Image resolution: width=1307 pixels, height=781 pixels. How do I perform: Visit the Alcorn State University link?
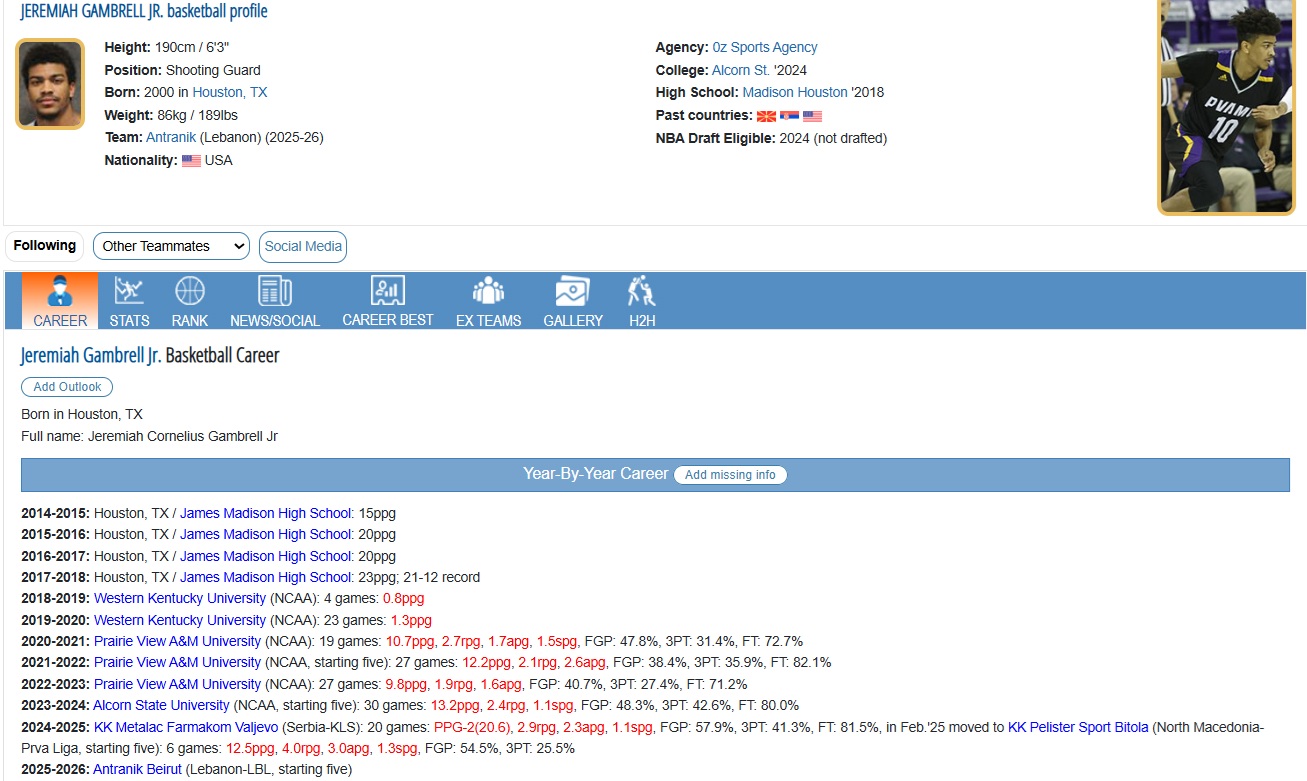coord(161,705)
